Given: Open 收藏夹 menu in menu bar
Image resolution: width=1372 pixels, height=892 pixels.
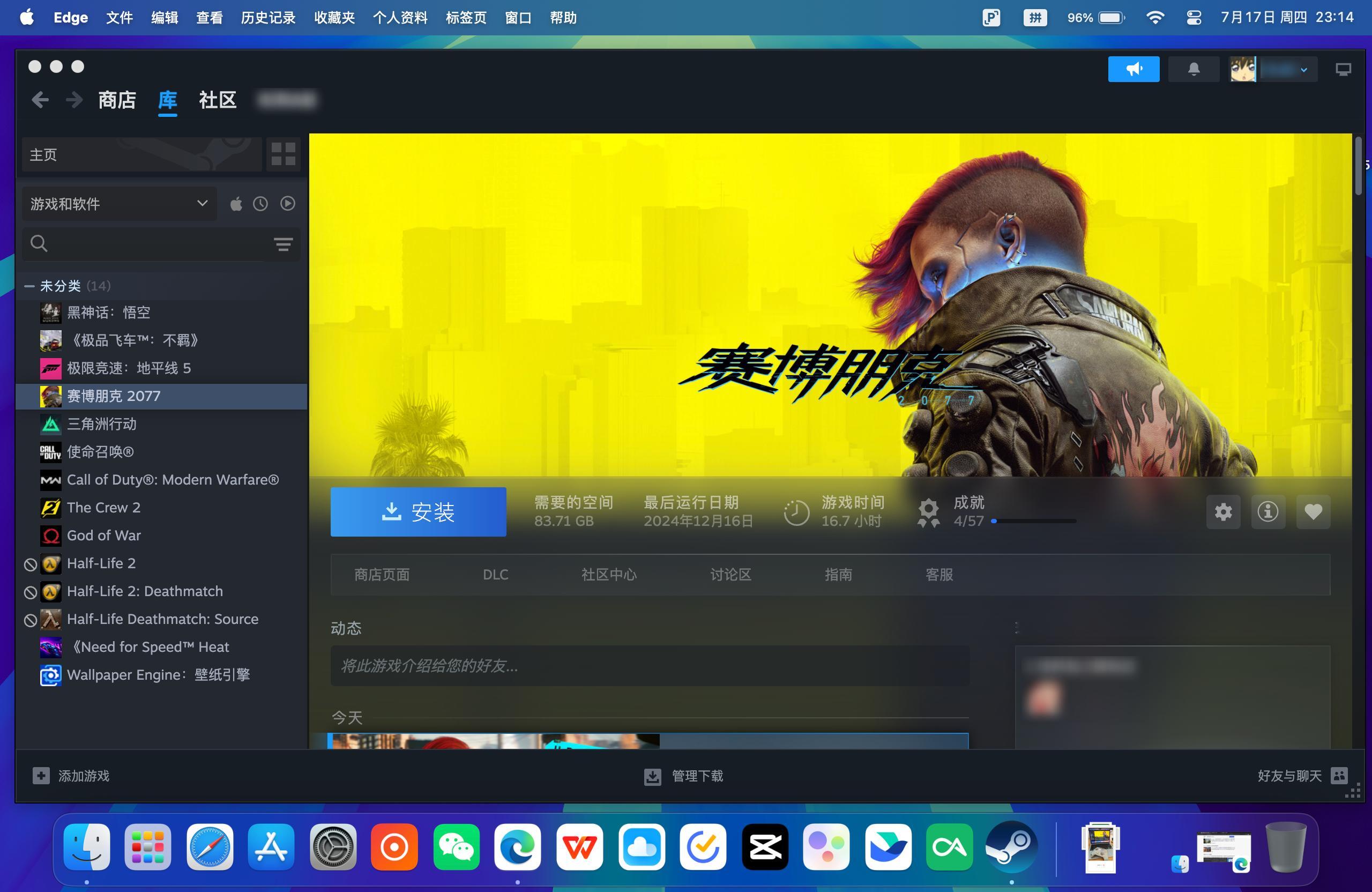Looking at the screenshot, I should 334,18.
